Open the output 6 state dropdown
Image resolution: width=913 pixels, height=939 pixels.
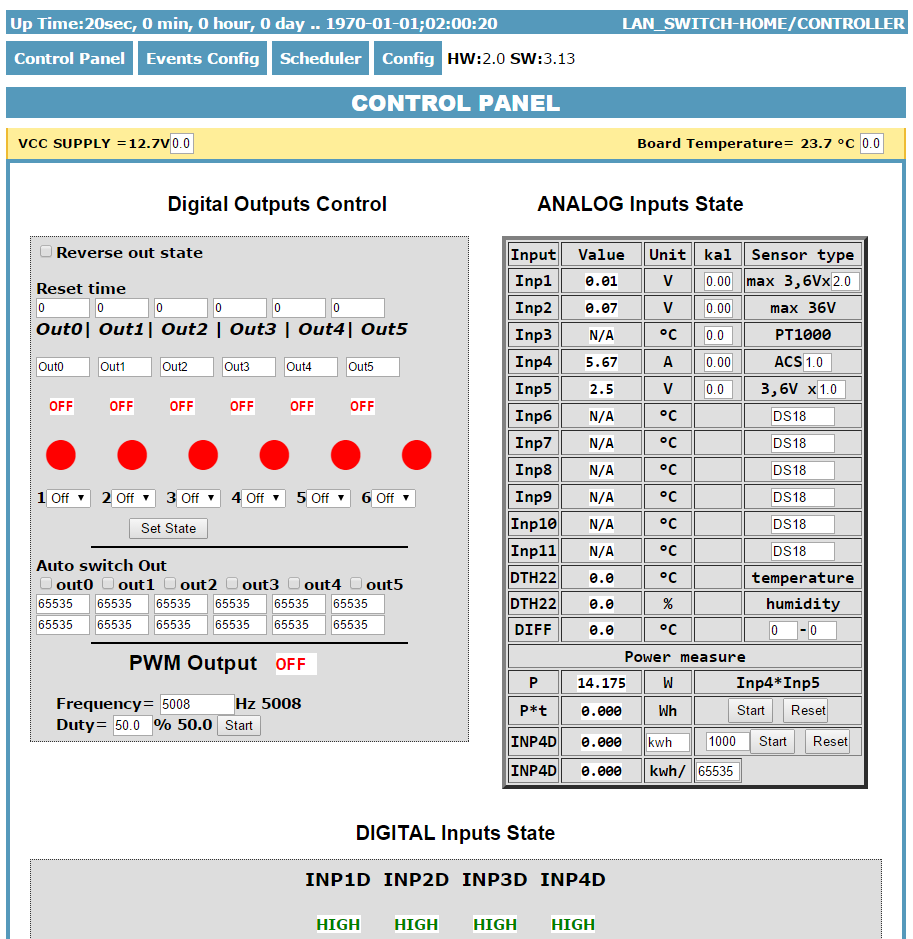pyautogui.click(x=394, y=498)
